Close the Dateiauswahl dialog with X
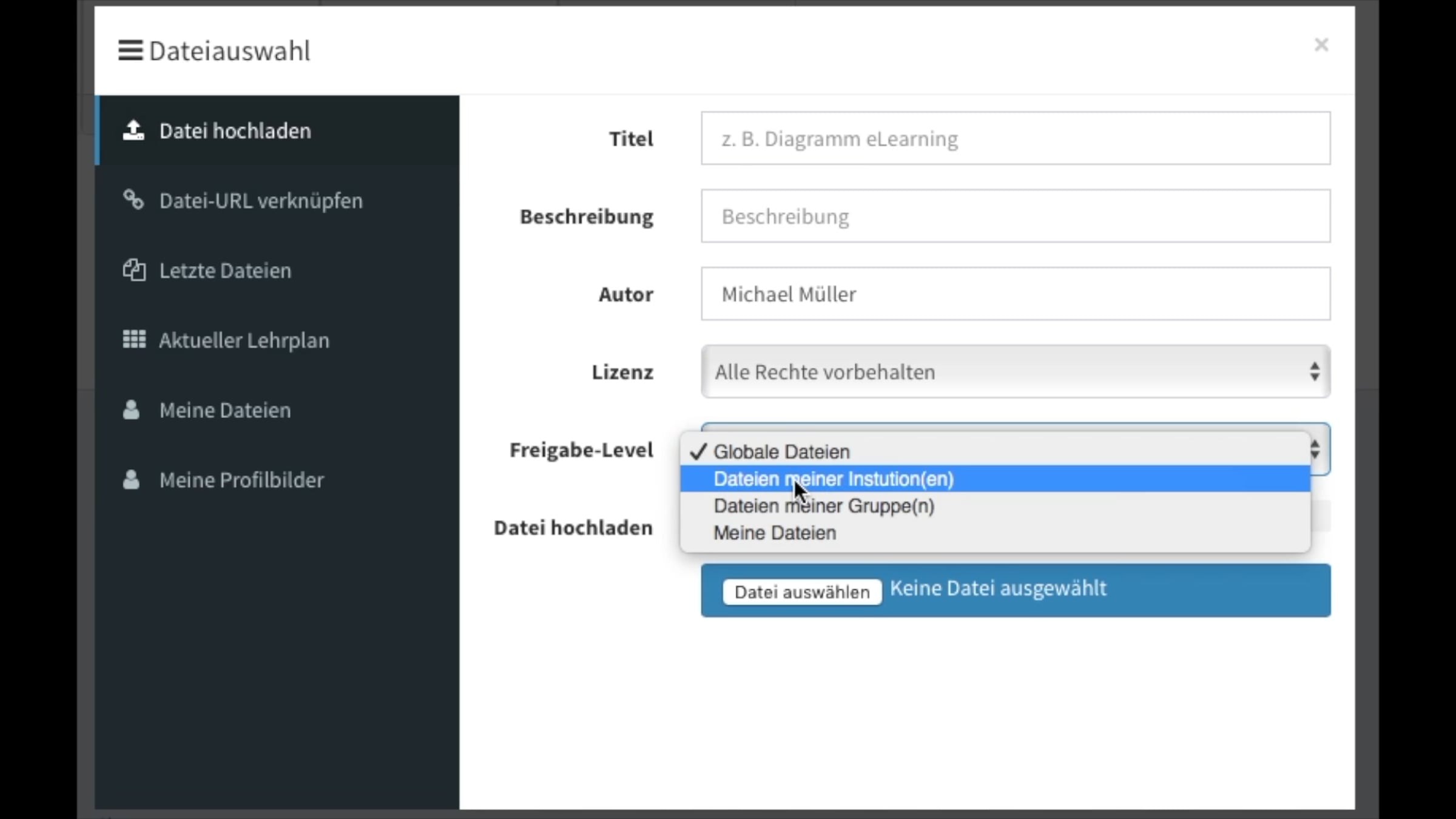1456x819 pixels. 1321,45
